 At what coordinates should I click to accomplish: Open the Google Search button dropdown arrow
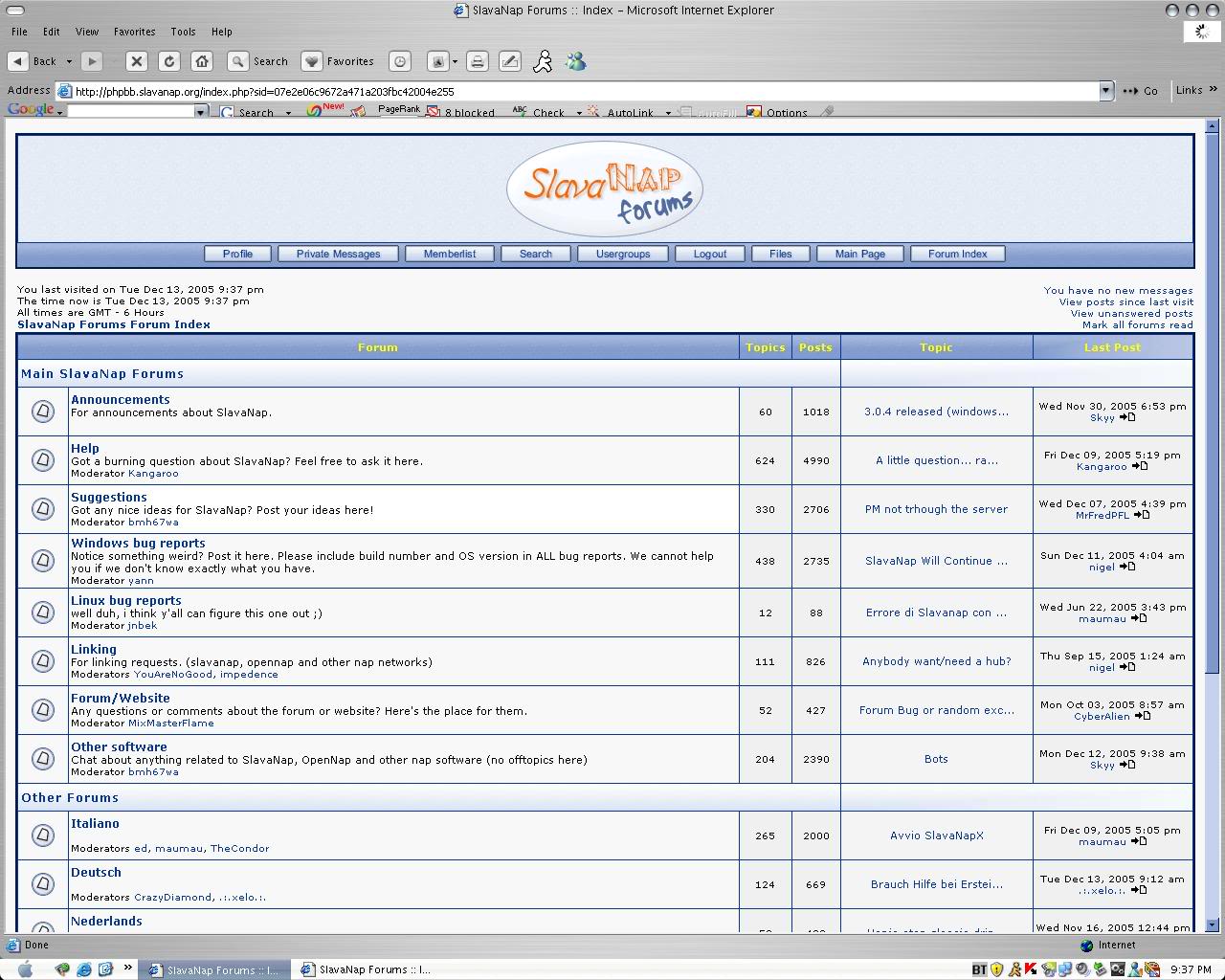[288, 113]
